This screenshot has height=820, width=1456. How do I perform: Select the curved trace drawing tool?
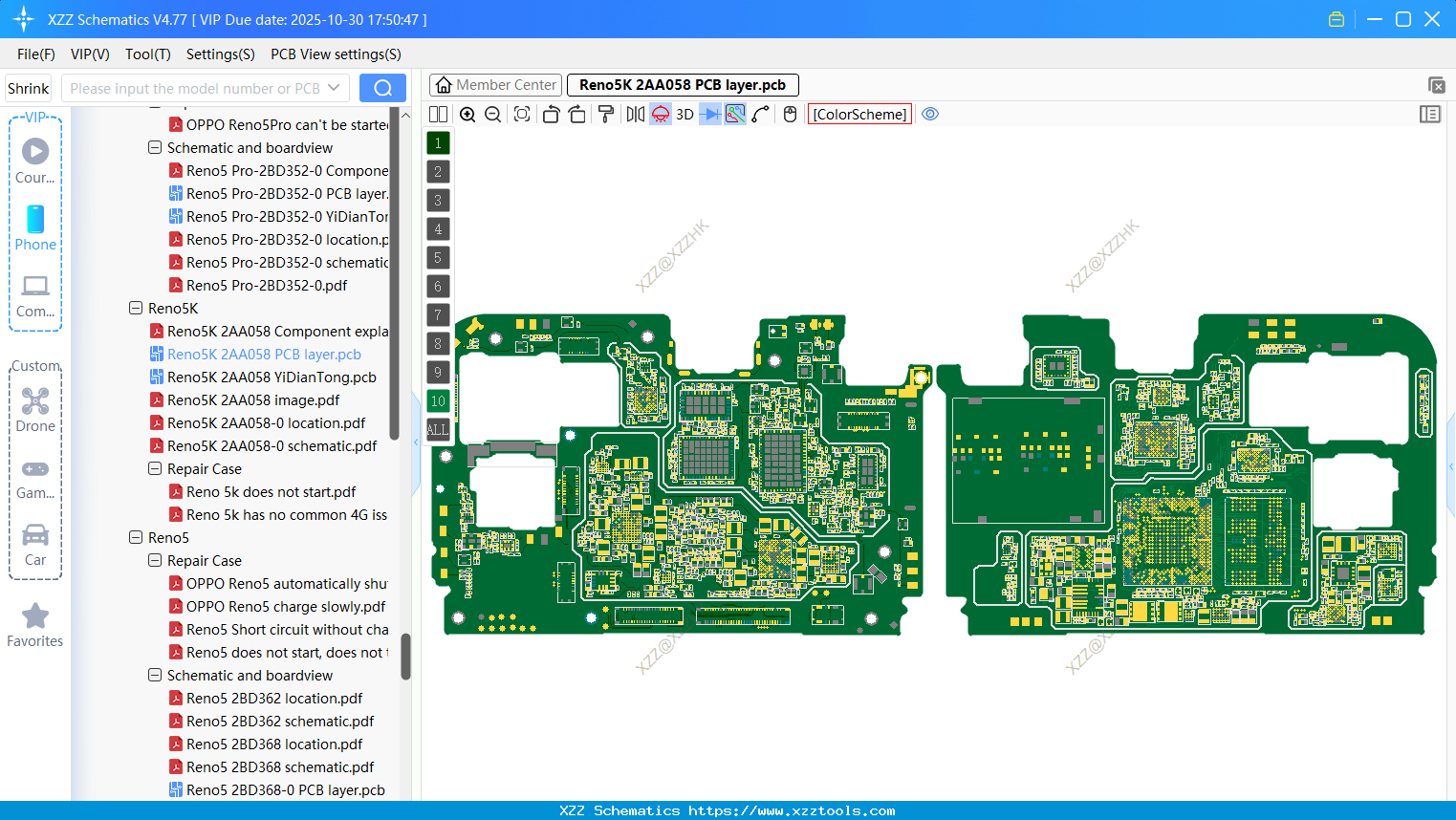pos(758,114)
